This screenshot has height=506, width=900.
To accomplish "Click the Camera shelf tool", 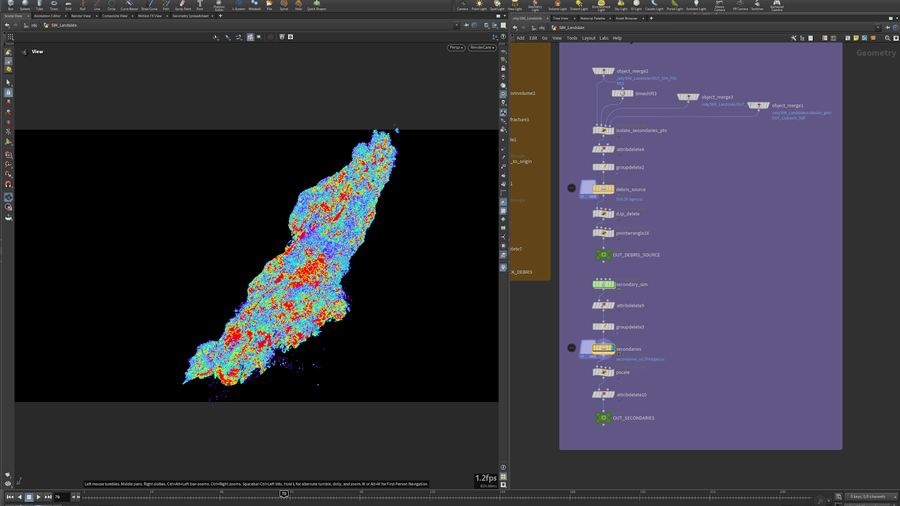I will tap(462, 6).
